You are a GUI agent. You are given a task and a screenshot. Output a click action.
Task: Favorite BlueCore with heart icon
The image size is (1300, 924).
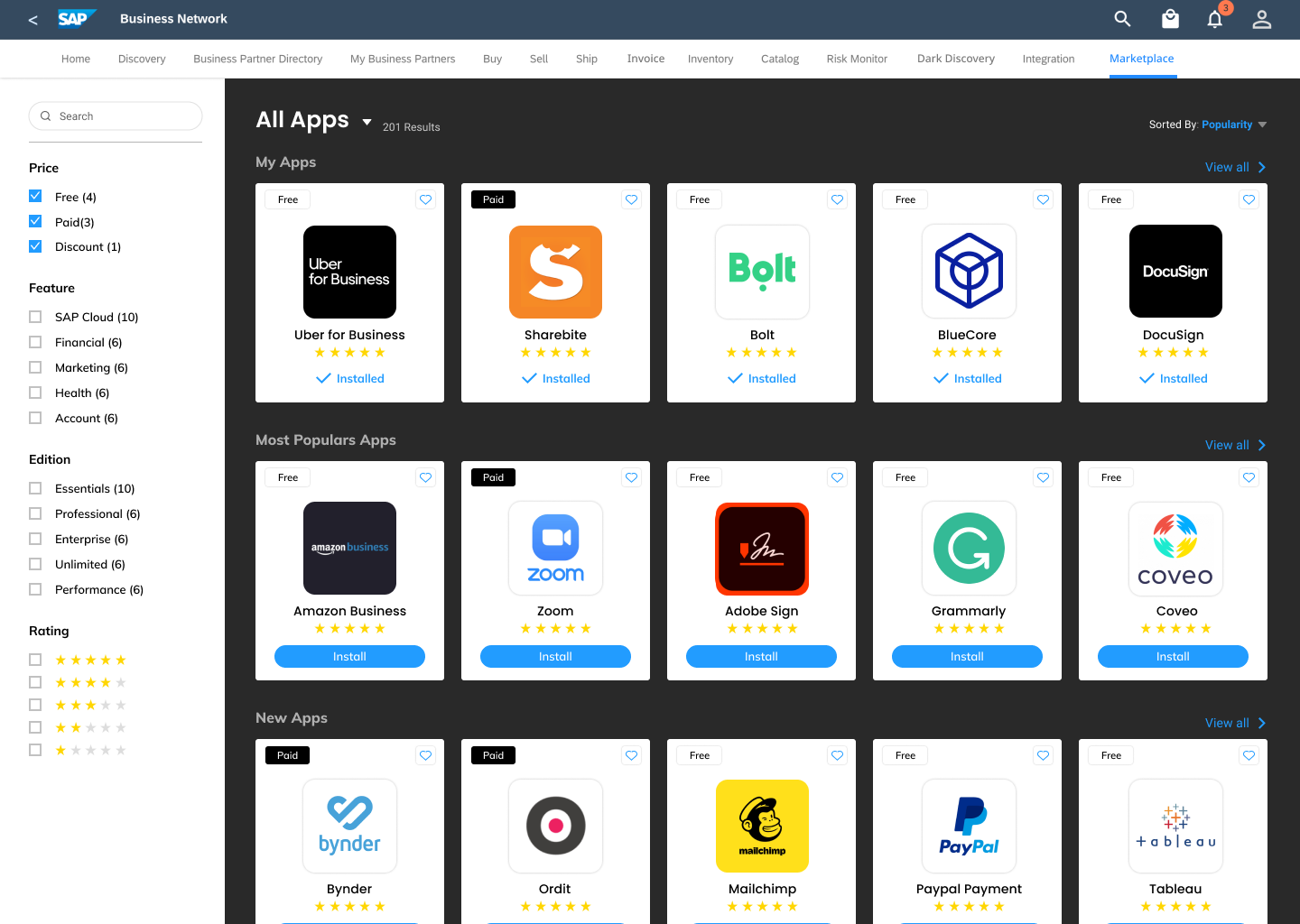click(x=1043, y=199)
